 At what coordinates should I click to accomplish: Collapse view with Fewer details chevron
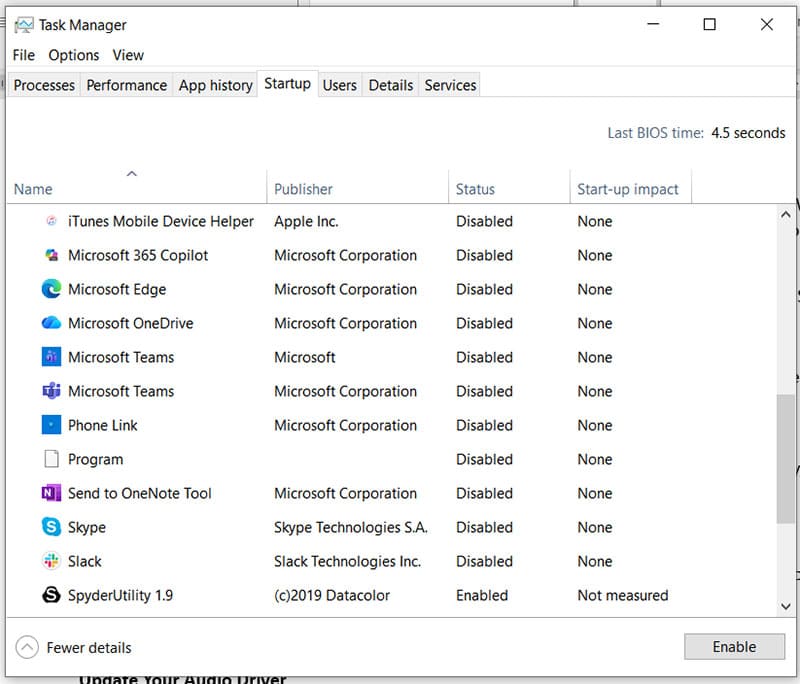(28, 647)
